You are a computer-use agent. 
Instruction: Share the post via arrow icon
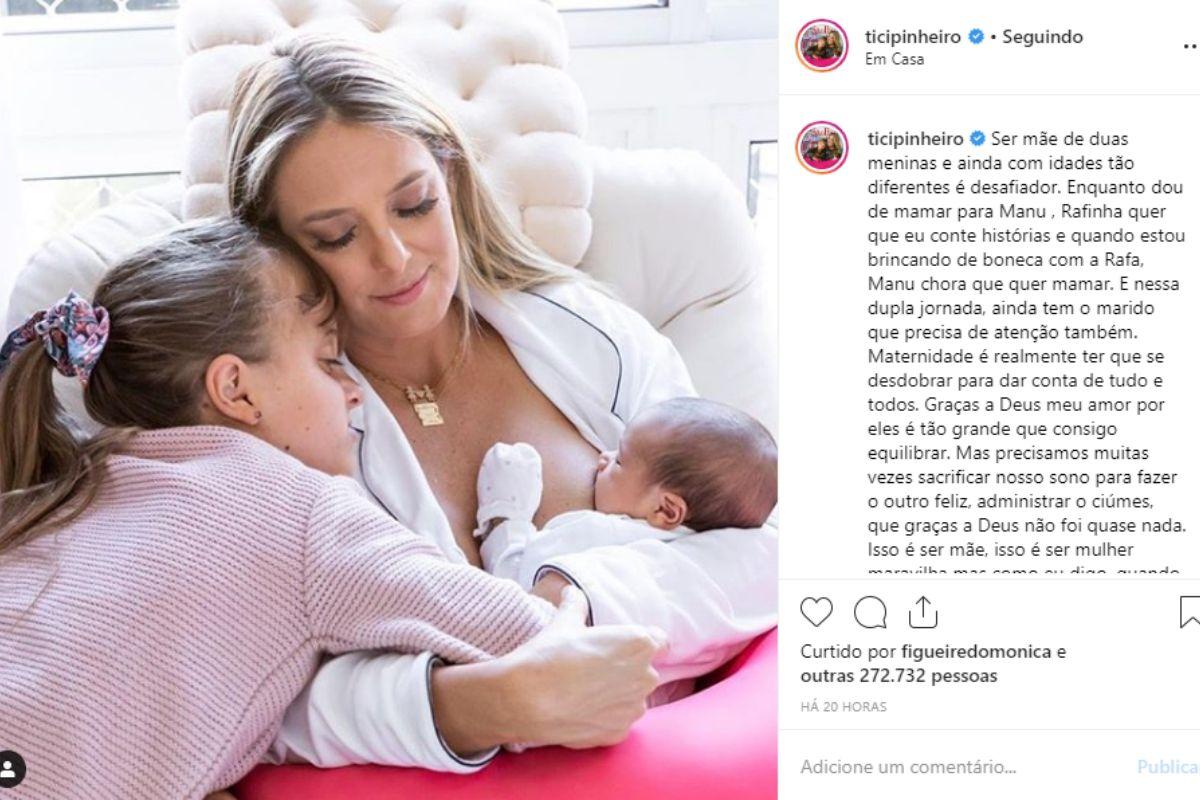(x=923, y=611)
